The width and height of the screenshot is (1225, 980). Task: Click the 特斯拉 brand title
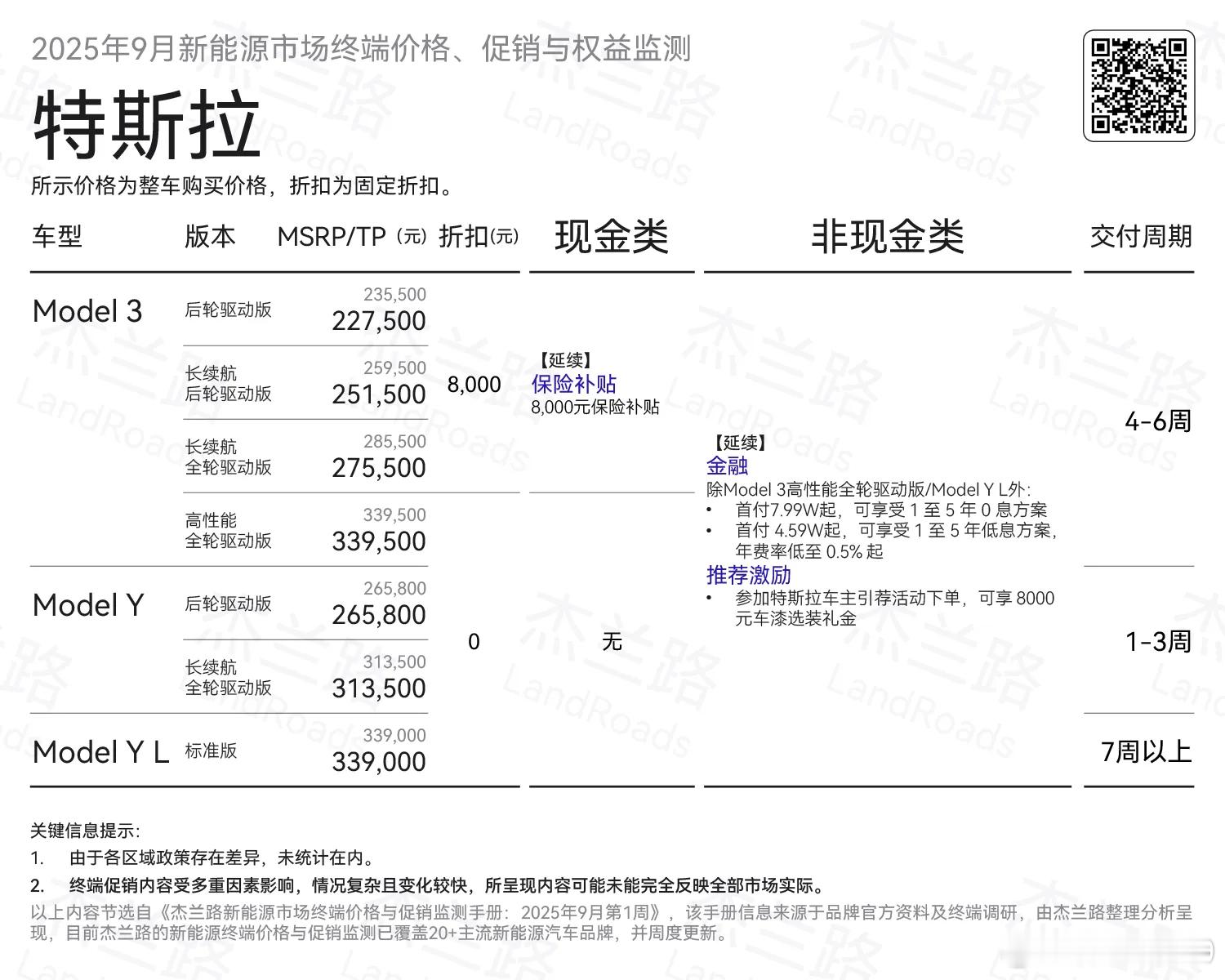146,126
